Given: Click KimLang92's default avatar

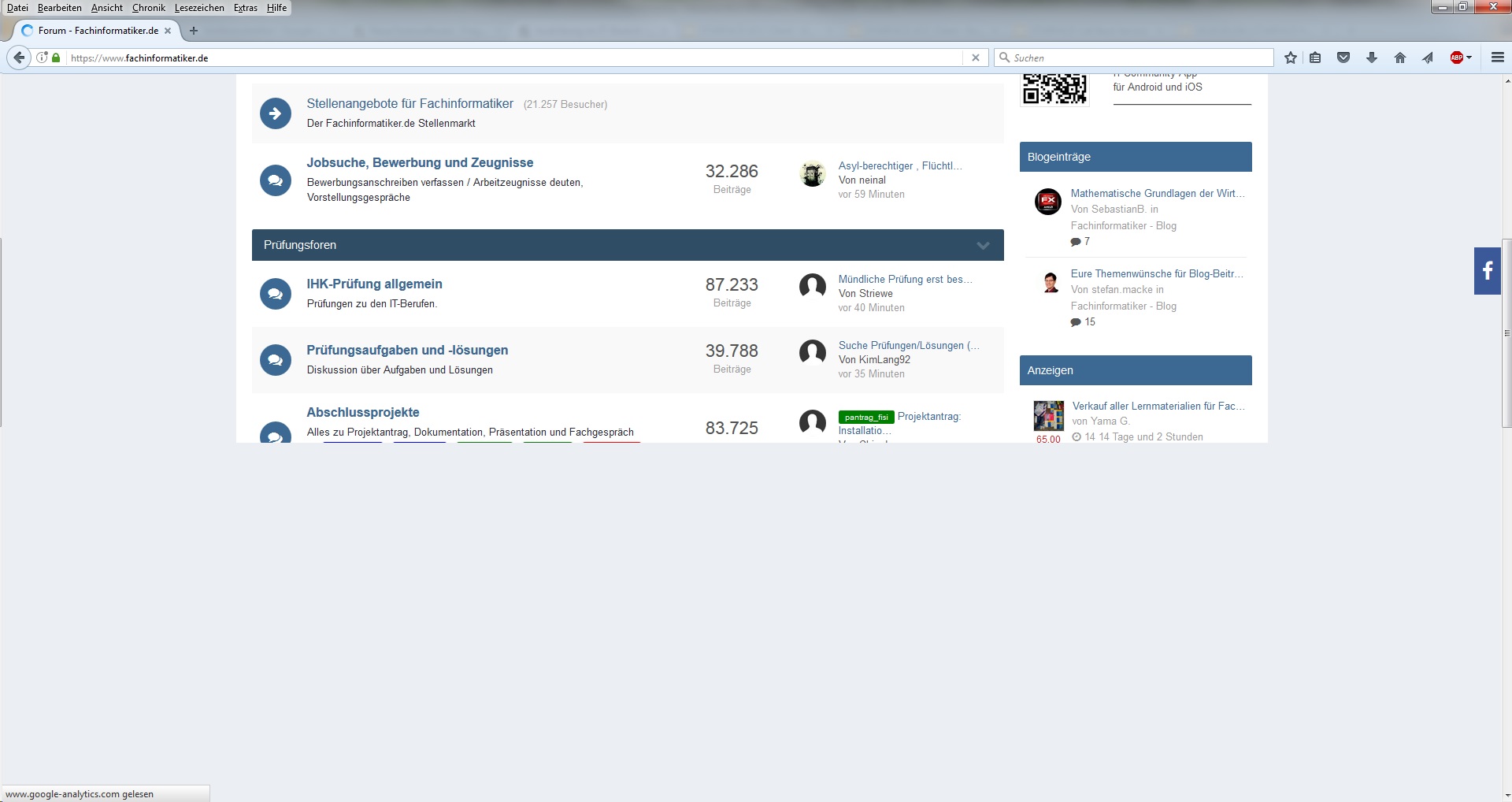Looking at the screenshot, I should [x=813, y=353].
